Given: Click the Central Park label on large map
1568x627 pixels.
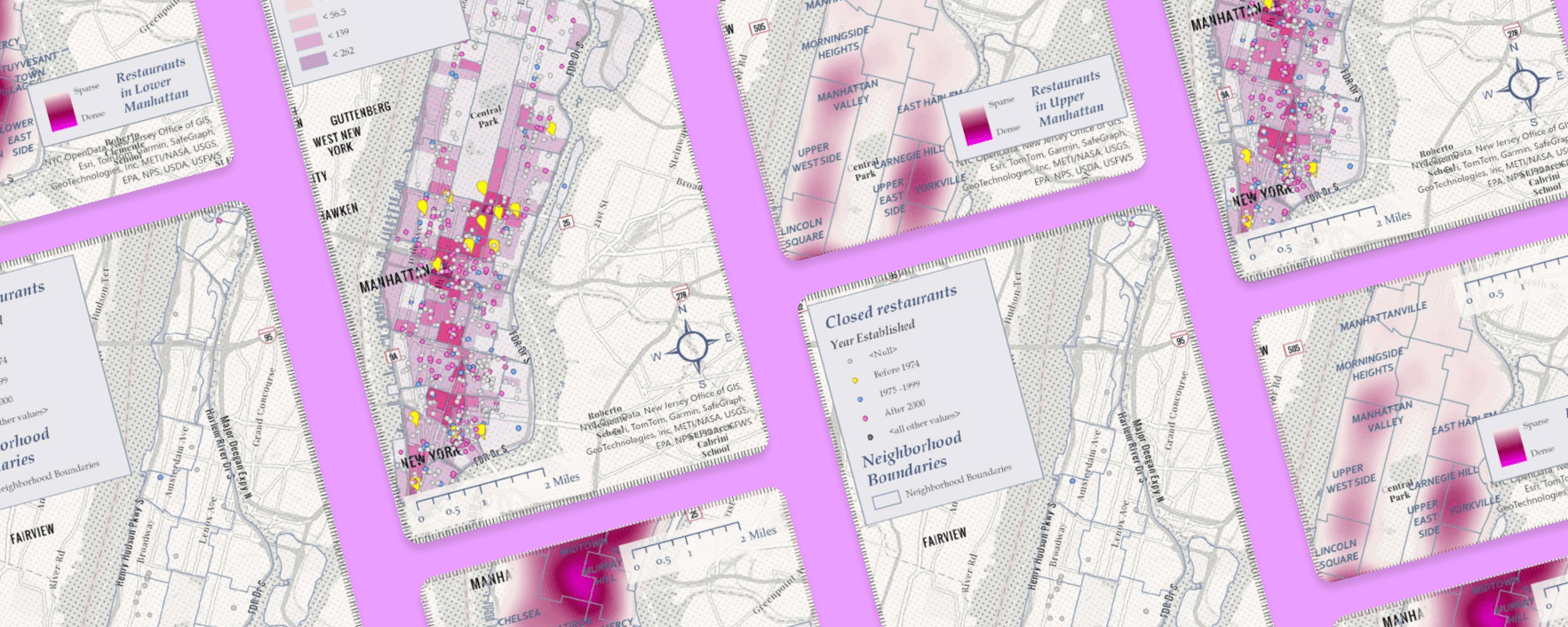Looking at the screenshot, I should 486,117.
